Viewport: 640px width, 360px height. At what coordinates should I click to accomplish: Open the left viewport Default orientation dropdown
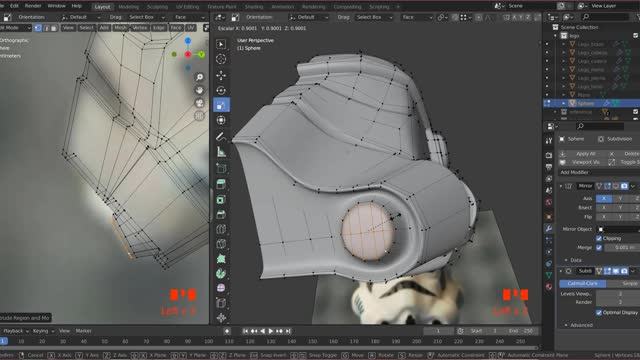[80, 17]
